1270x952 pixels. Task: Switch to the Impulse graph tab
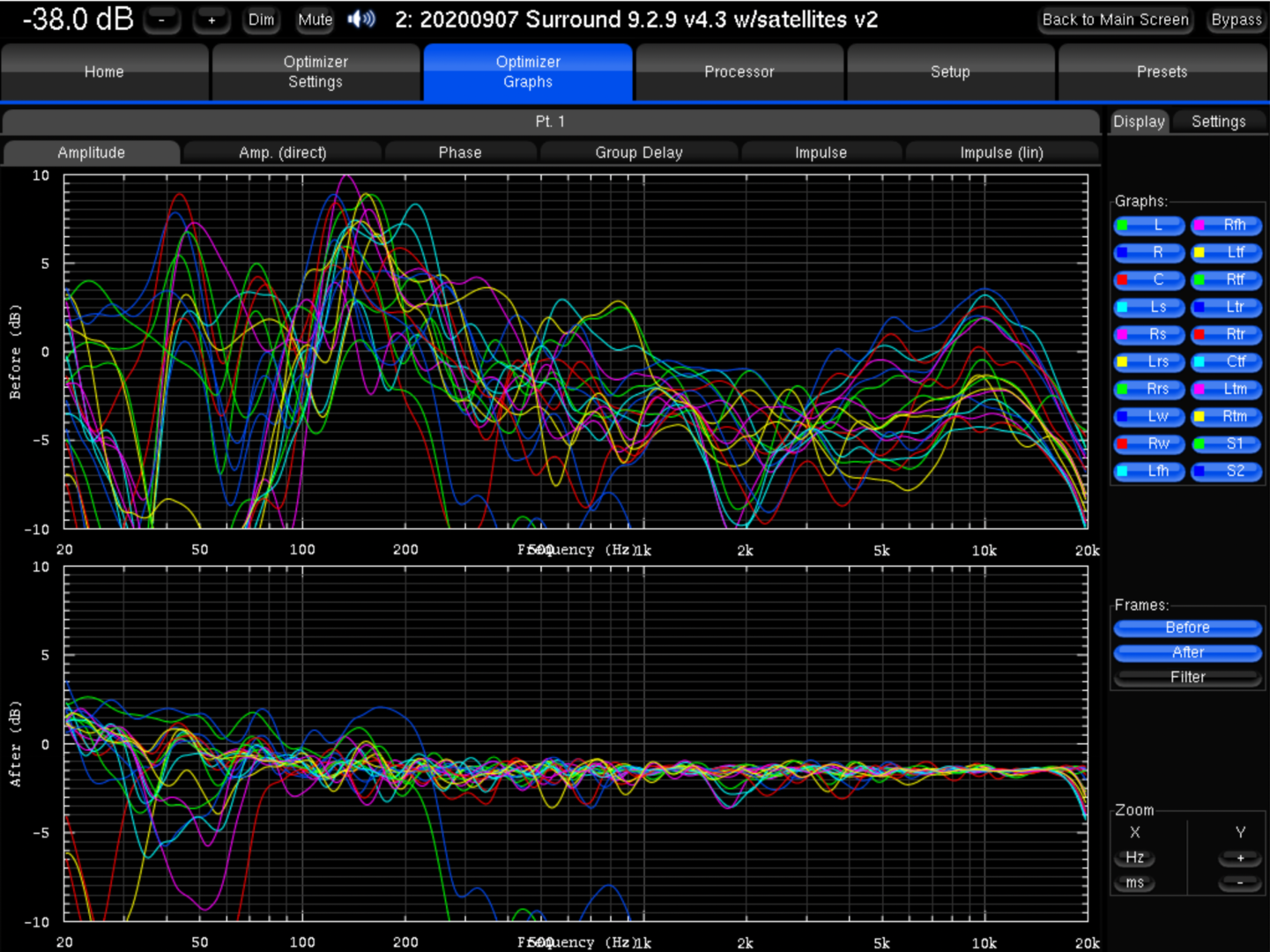(x=821, y=152)
